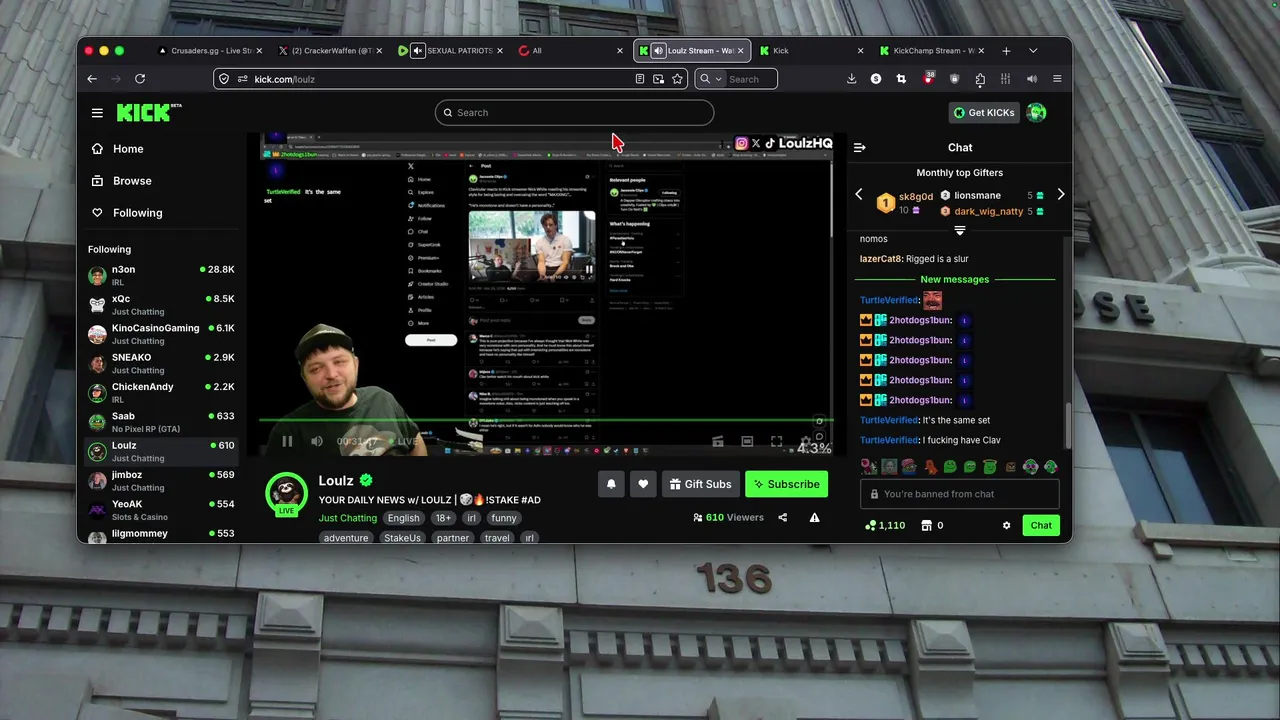Viewport: 1280px width, 720px height.
Task: Share the stream via share icon
Action: [x=783, y=518]
